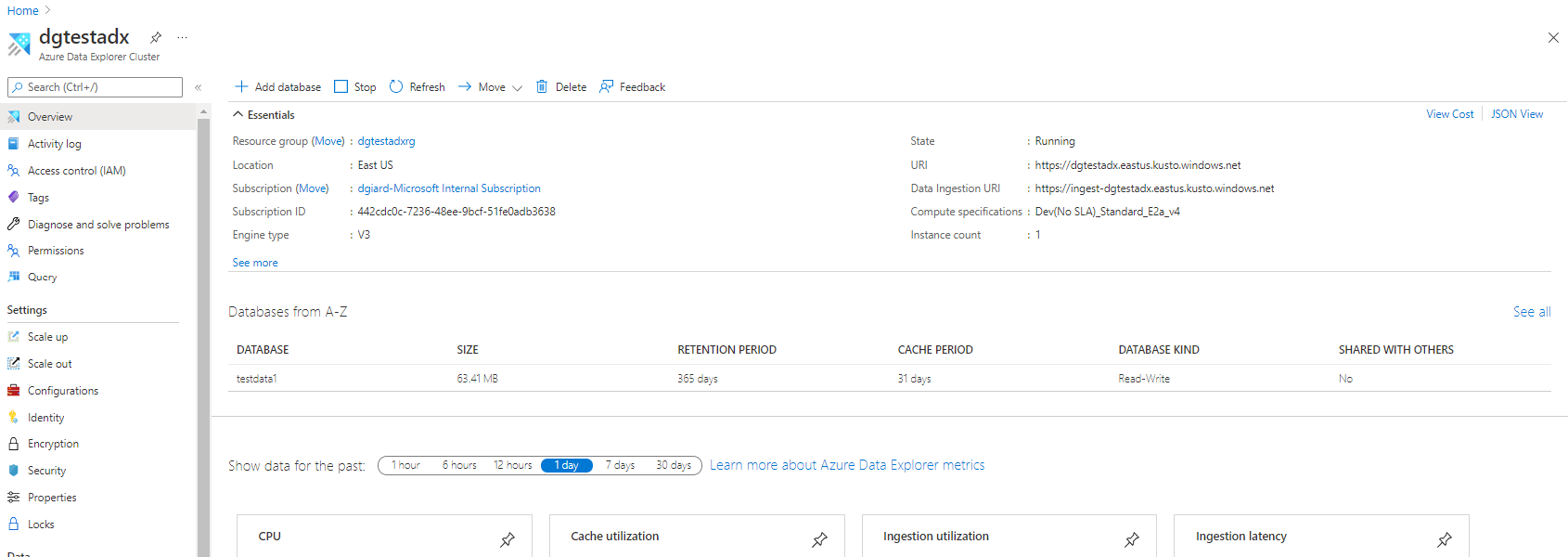Click the Properties sliders icon

coord(14,498)
